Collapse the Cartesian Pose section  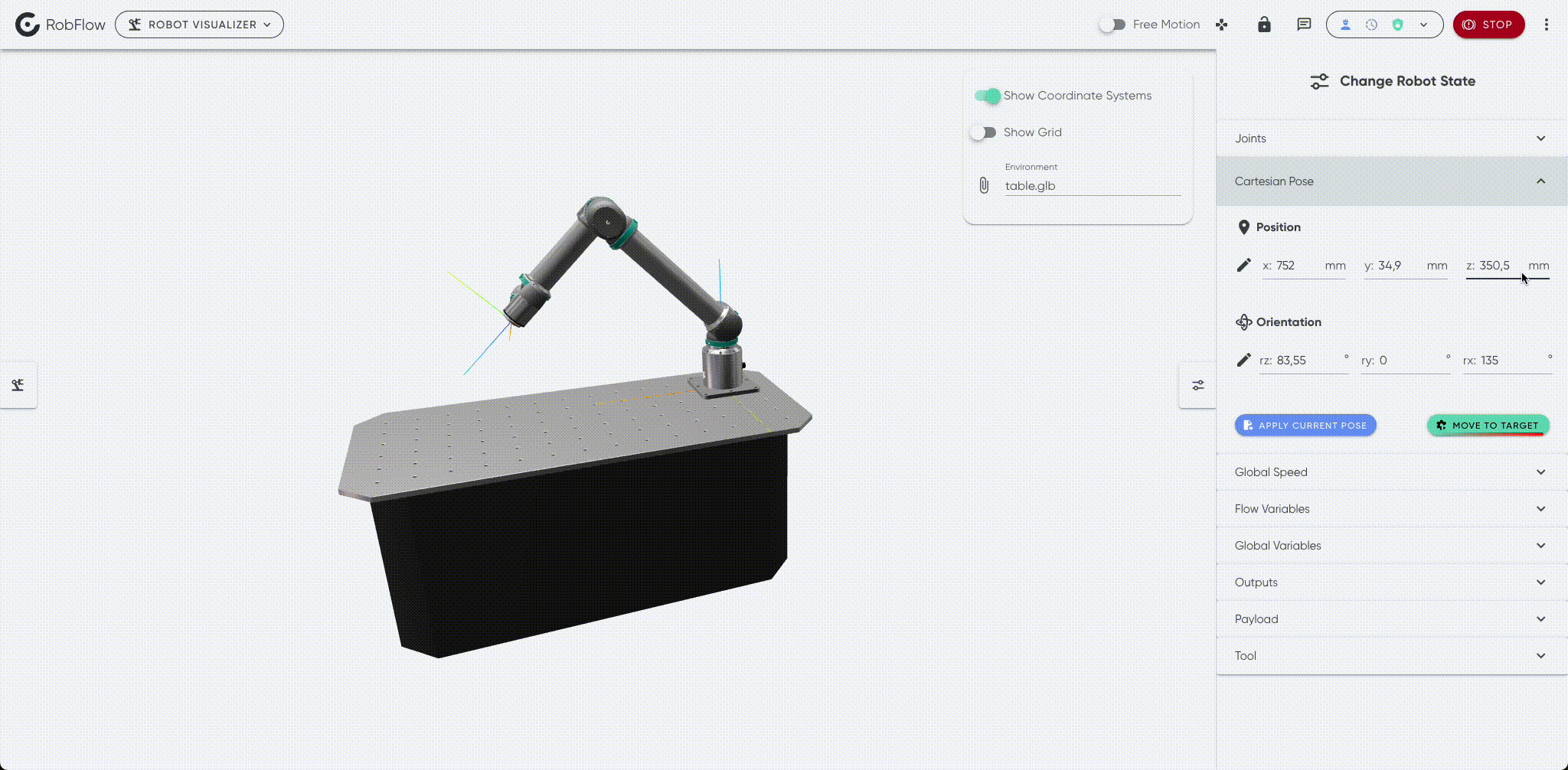[x=1391, y=181]
